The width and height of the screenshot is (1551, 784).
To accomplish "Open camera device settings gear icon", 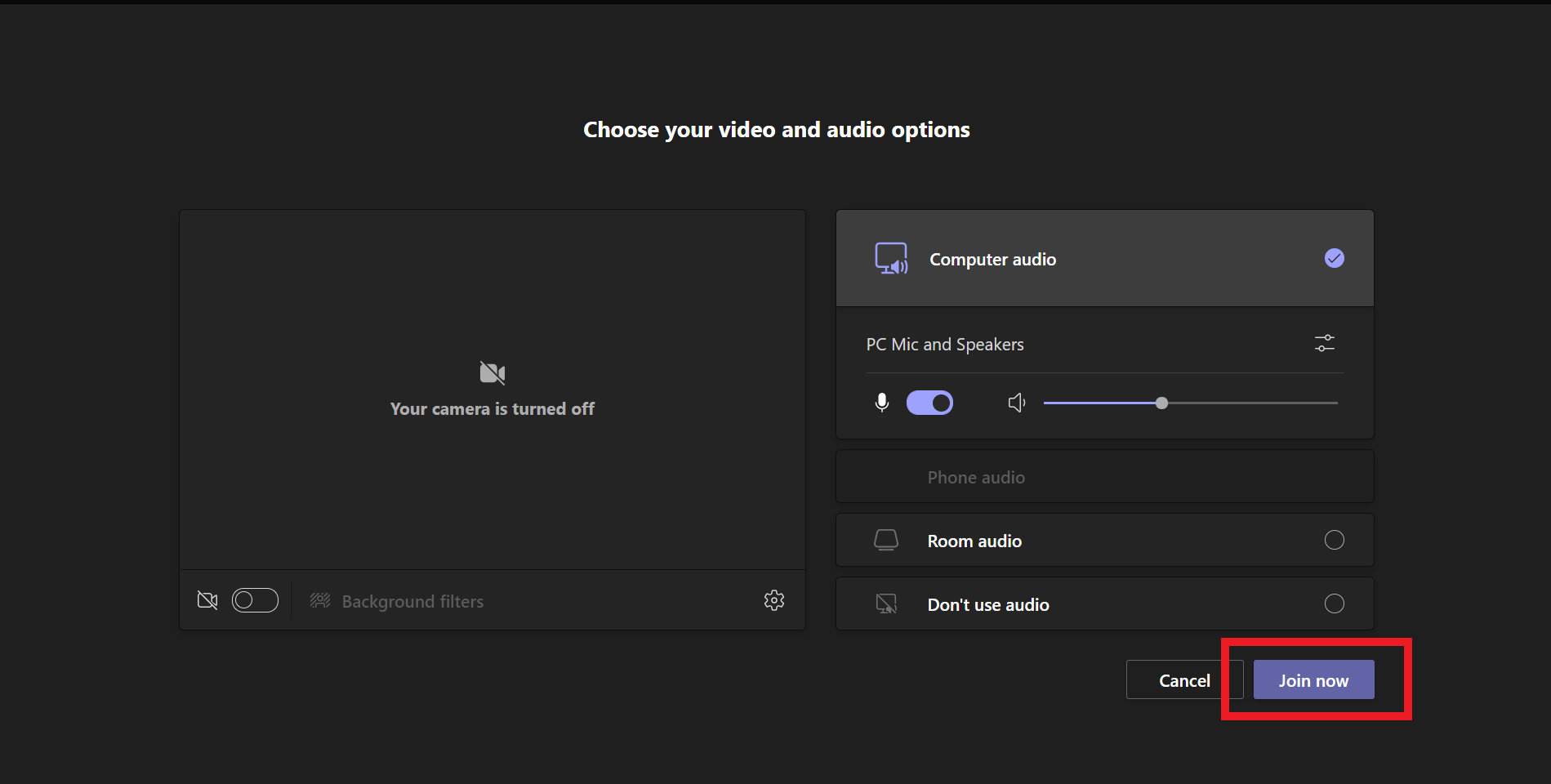I will pos(774,601).
